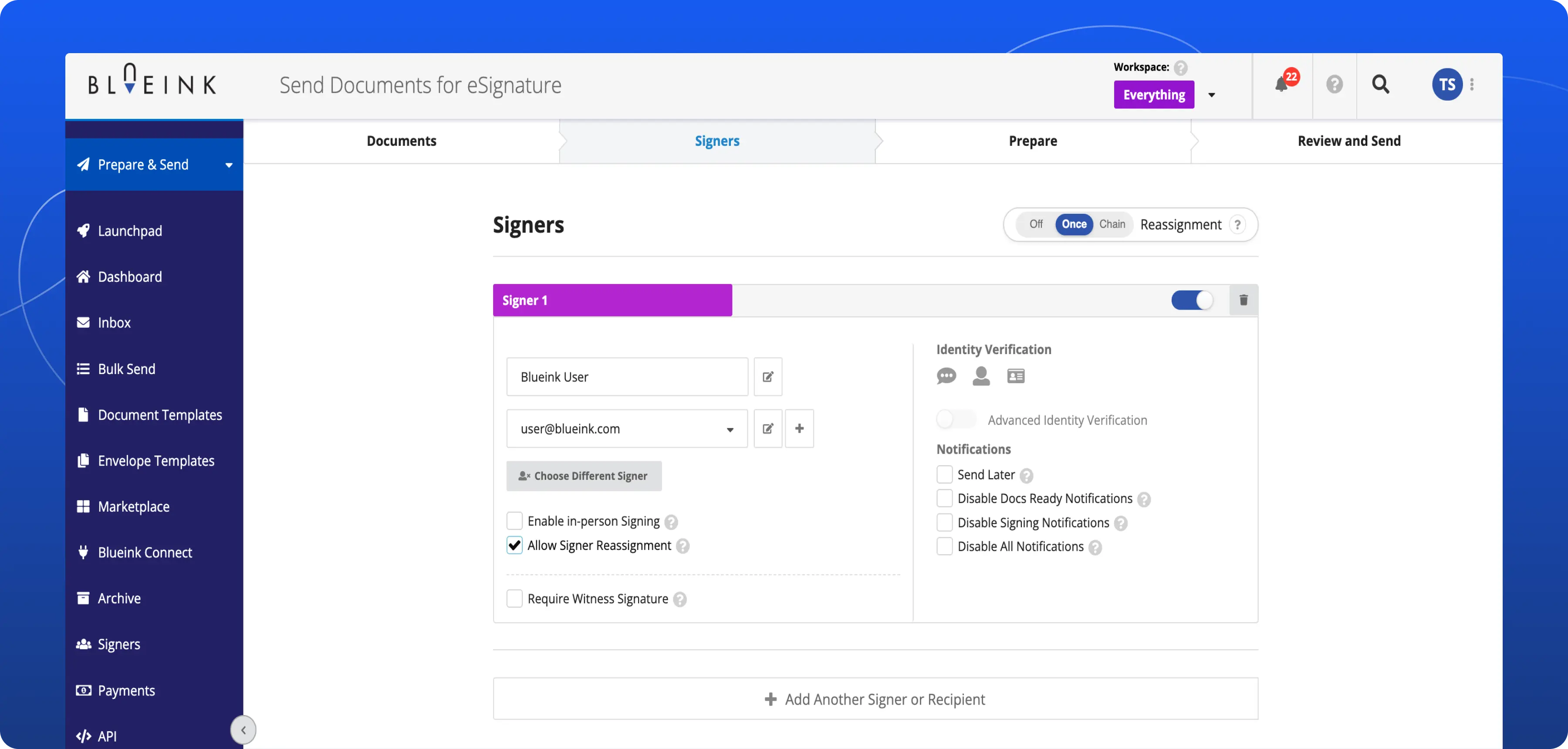Image resolution: width=1568 pixels, height=749 pixels.
Task: Check the Send Later box
Action: 945,474
